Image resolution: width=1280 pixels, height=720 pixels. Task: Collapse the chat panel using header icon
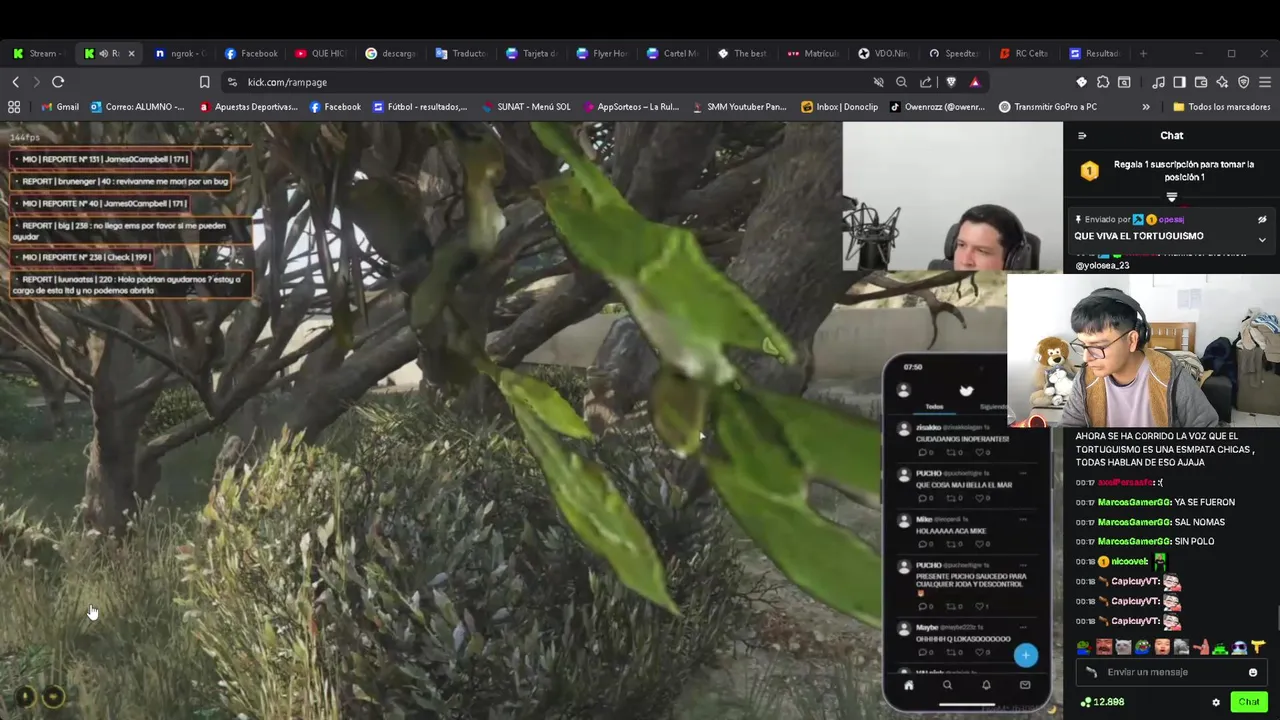coord(1082,136)
